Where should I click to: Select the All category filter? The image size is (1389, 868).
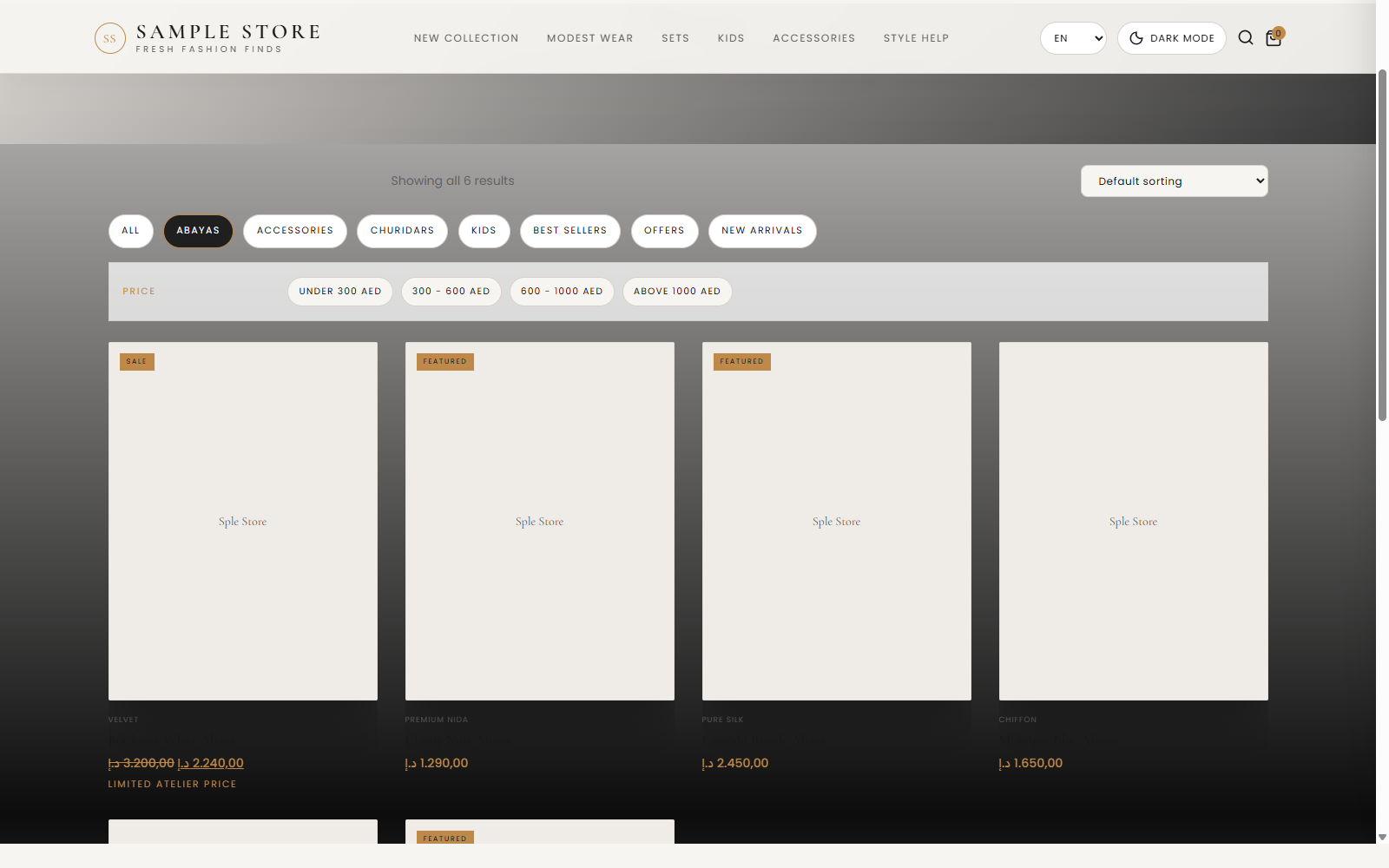click(131, 231)
